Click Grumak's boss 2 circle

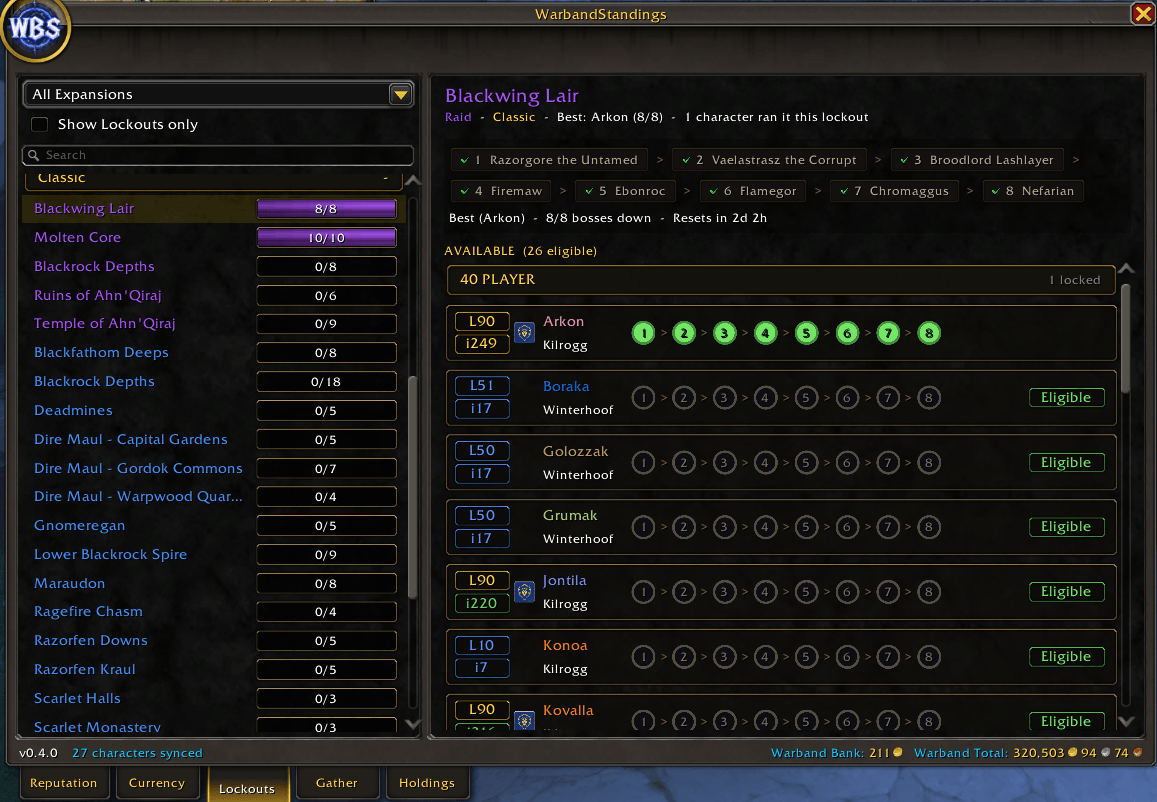(684, 527)
